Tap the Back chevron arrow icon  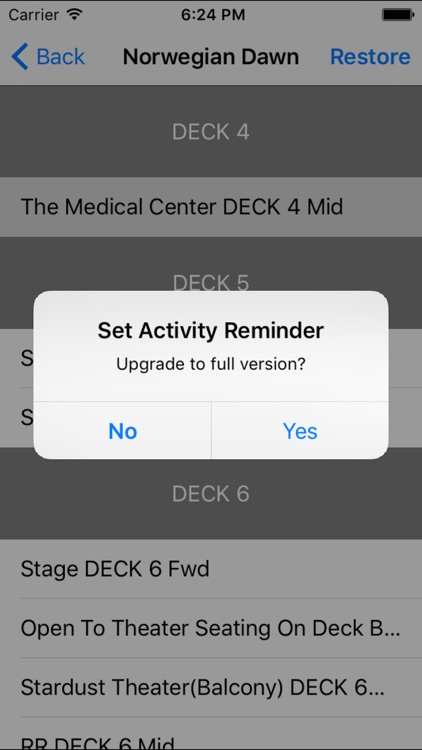[x=20, y=56]
